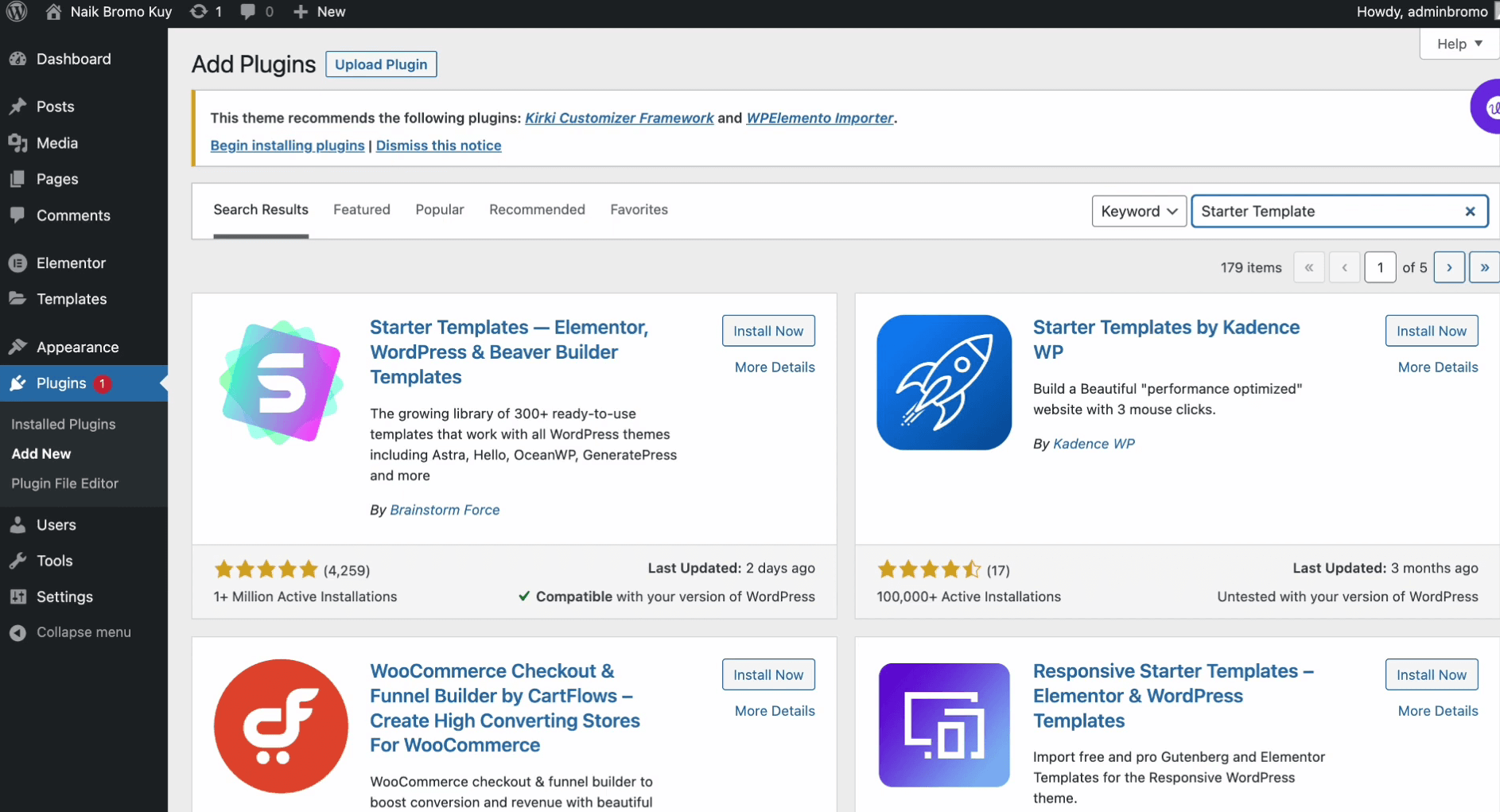Open Kadence WP author link
Screen dimensions: 1500x812
[x=1094, y=444]
